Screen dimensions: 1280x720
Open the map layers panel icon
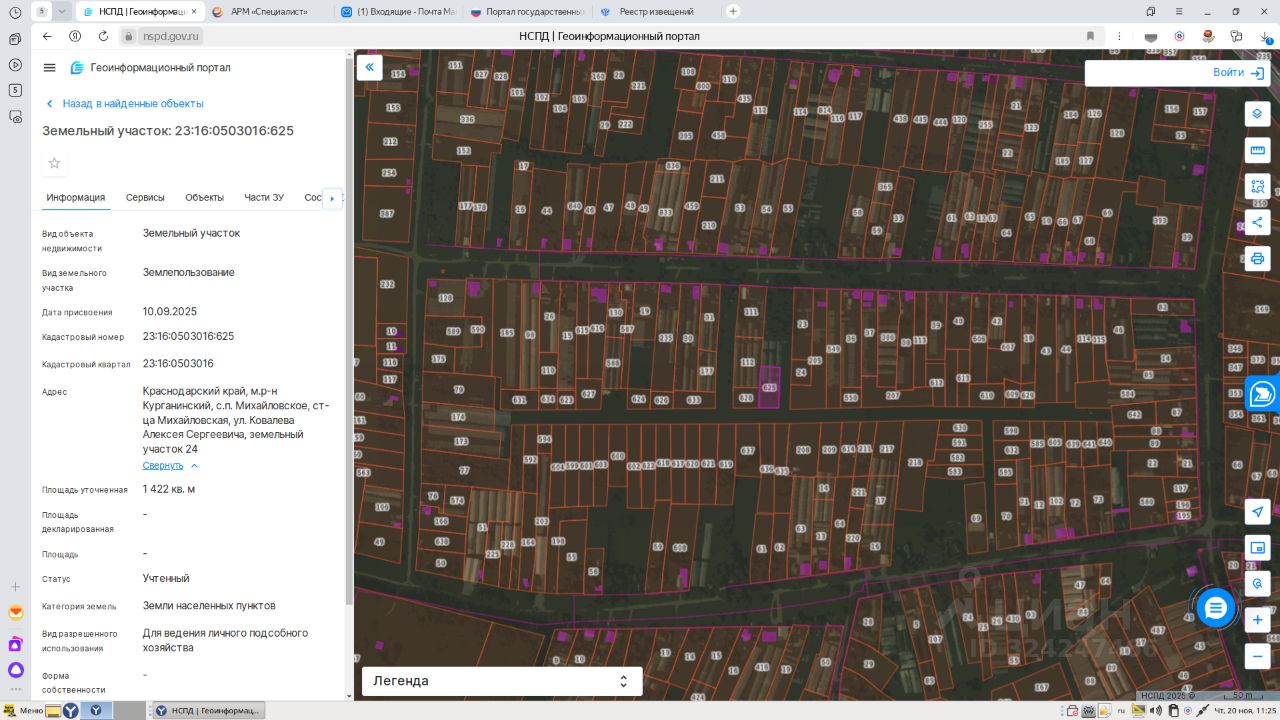(1257, 114)
